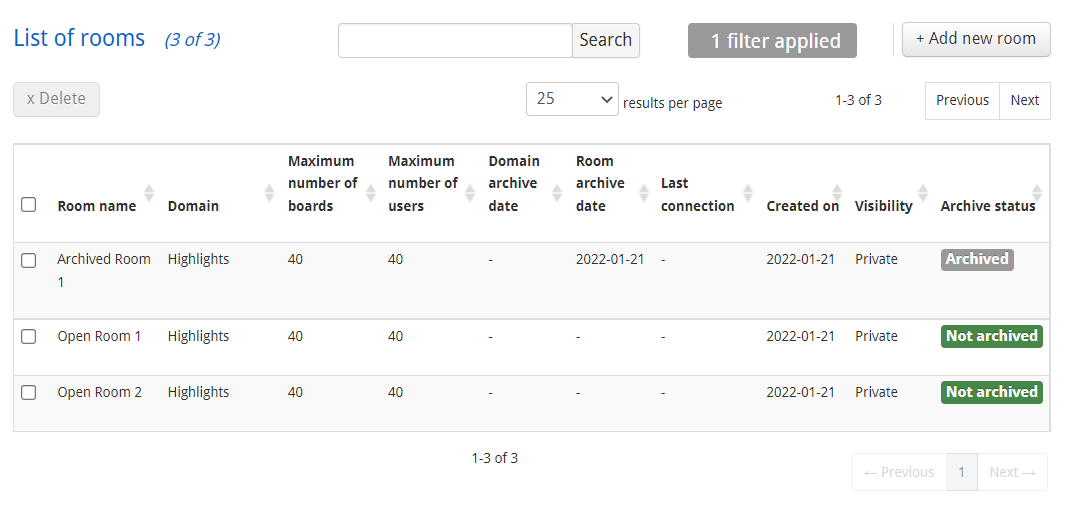Click Open Room 2 Not archived badge
1073x529 pixels.
(x=992, y=393)
